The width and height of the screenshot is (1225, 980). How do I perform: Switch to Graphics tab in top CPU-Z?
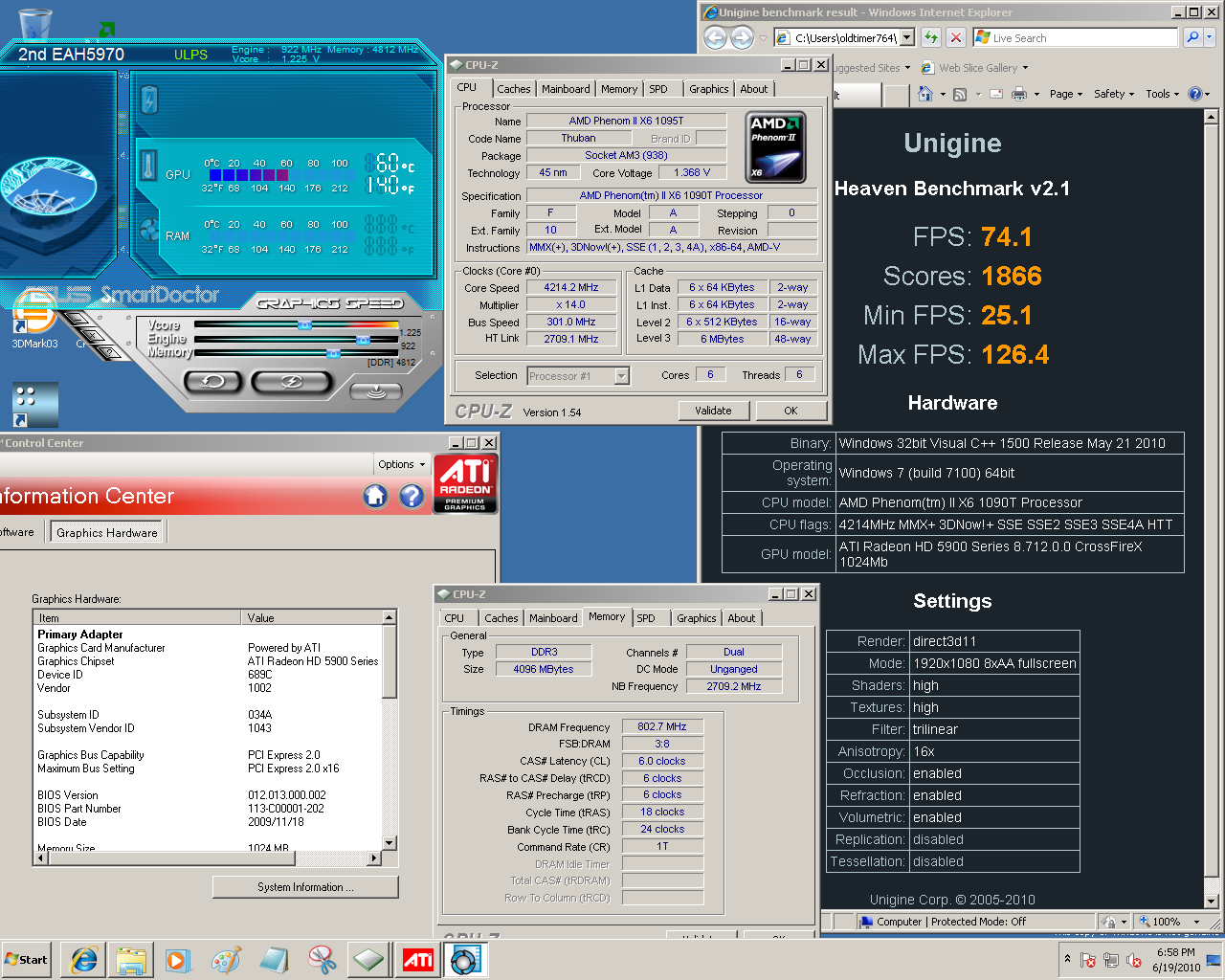coord(709,89)
